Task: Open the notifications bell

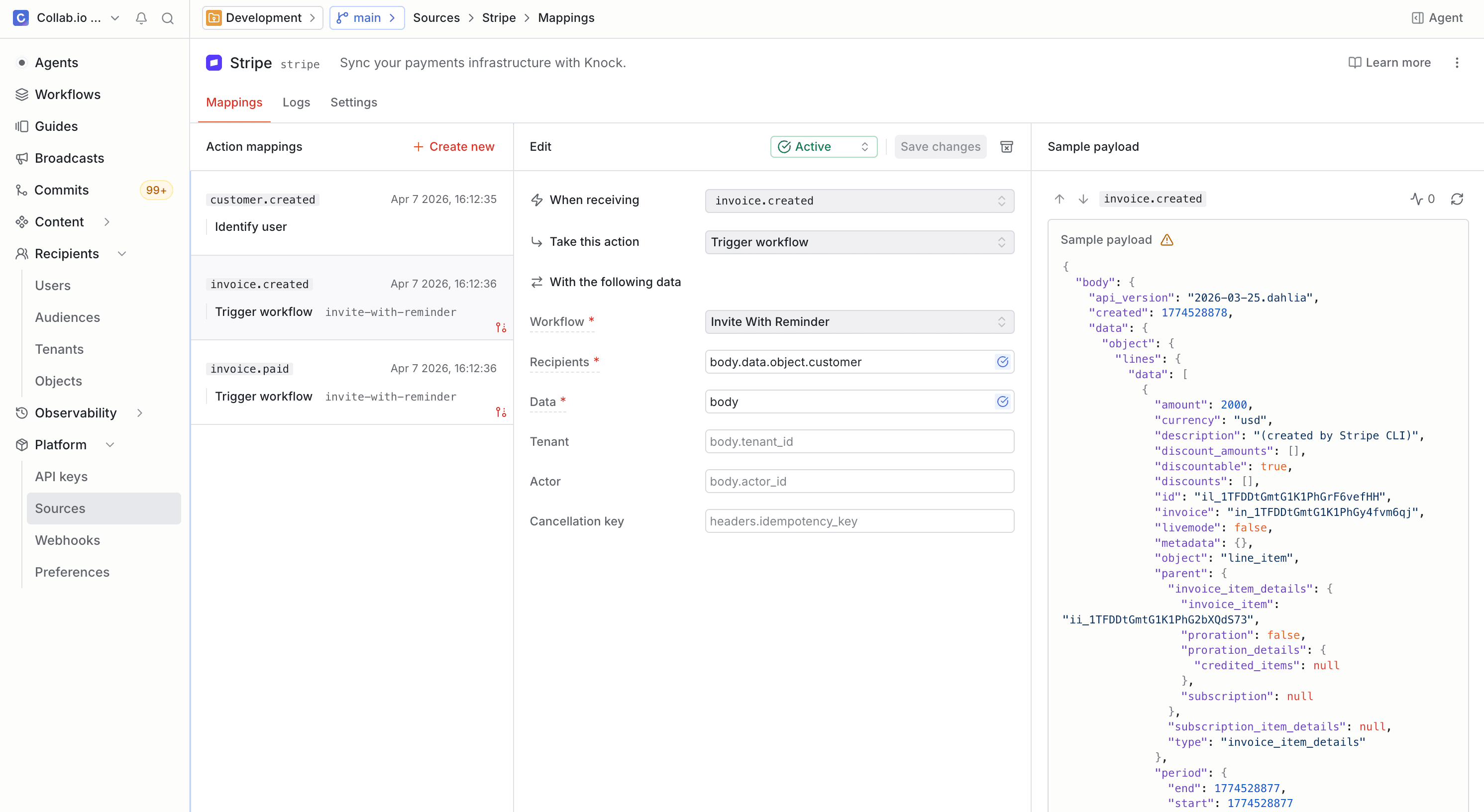Action: tap(140, 18)
